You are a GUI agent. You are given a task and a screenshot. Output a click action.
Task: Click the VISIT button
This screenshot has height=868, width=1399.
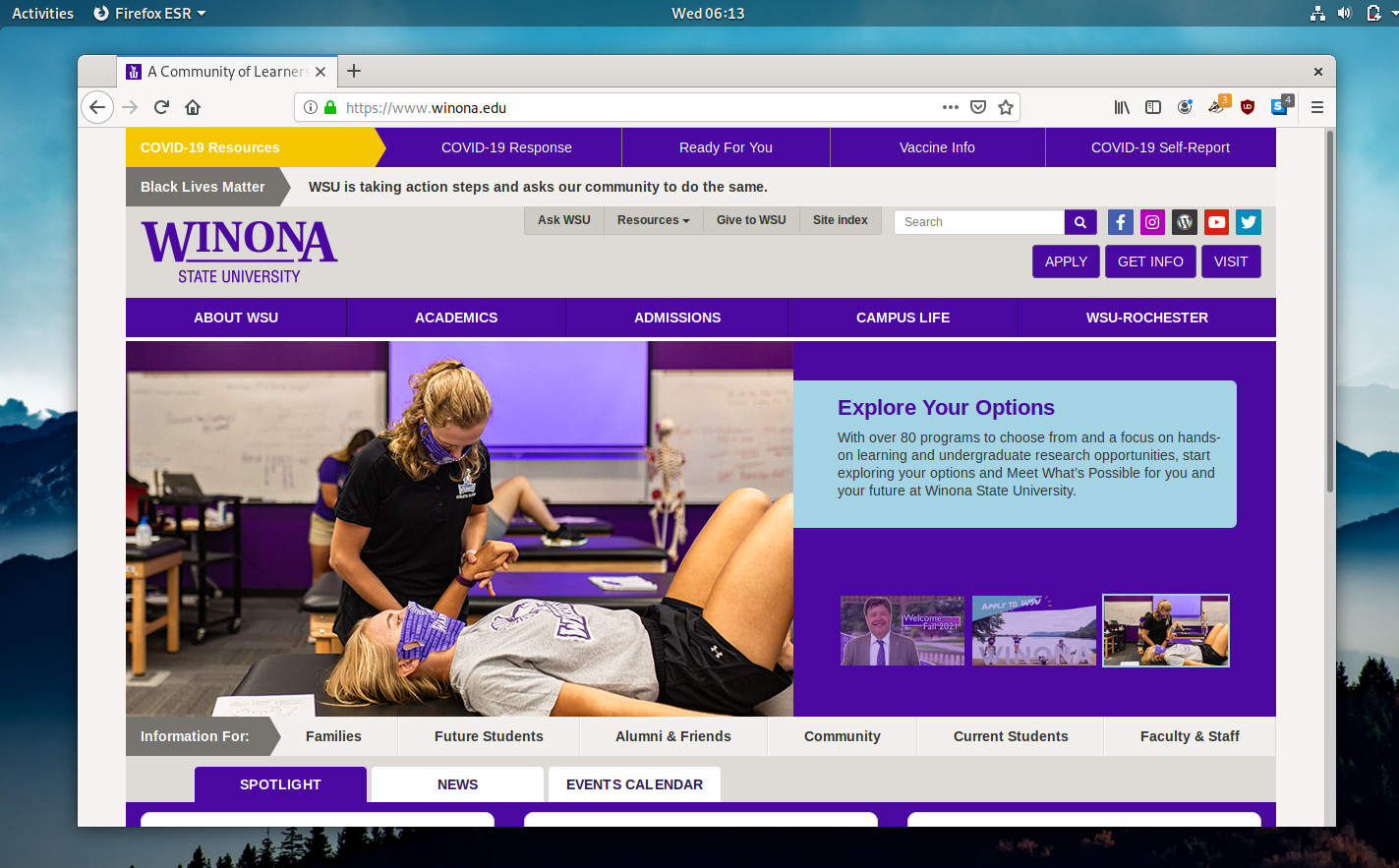1231,261
